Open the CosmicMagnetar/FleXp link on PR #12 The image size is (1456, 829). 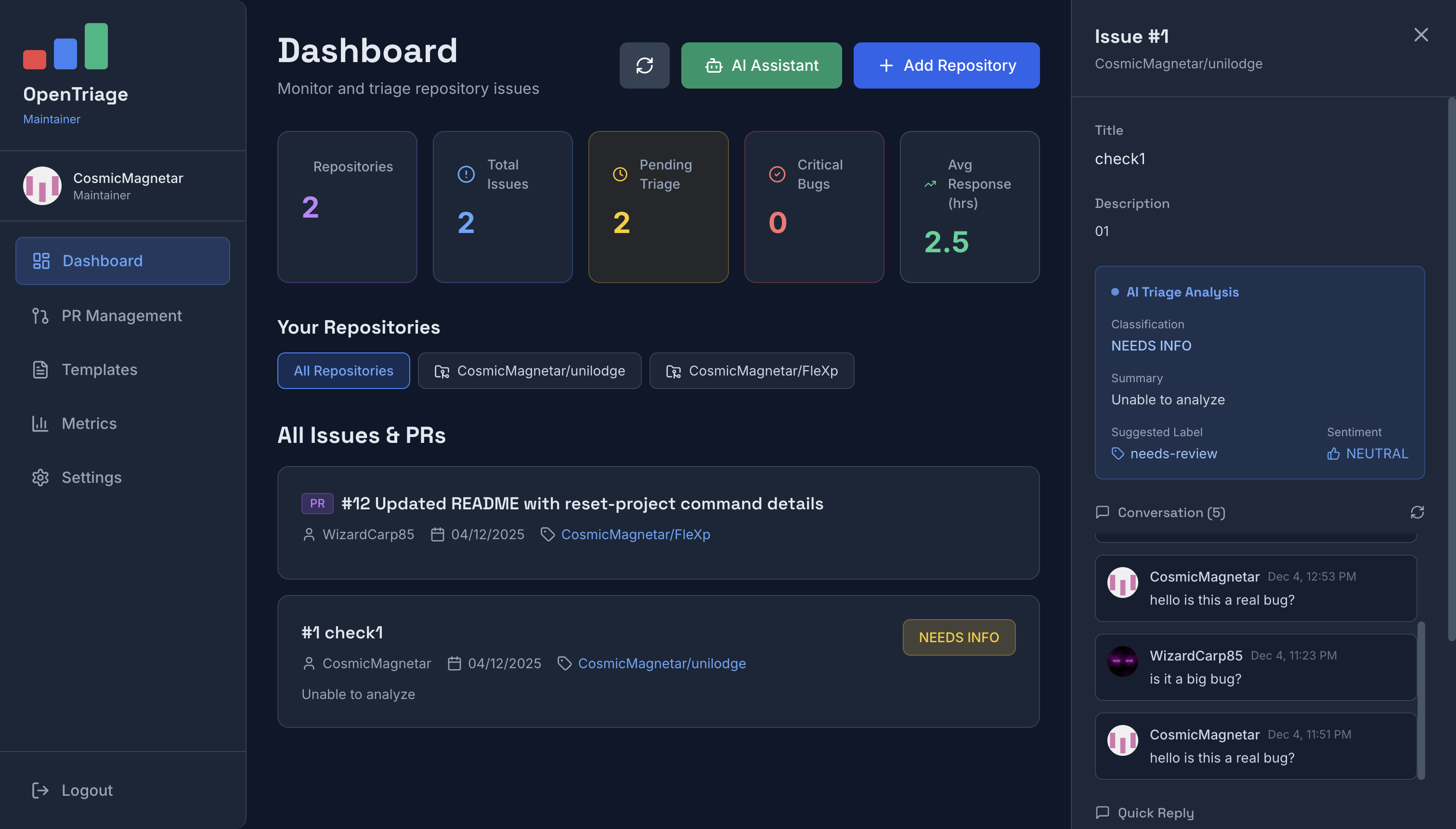click(635, 534)
